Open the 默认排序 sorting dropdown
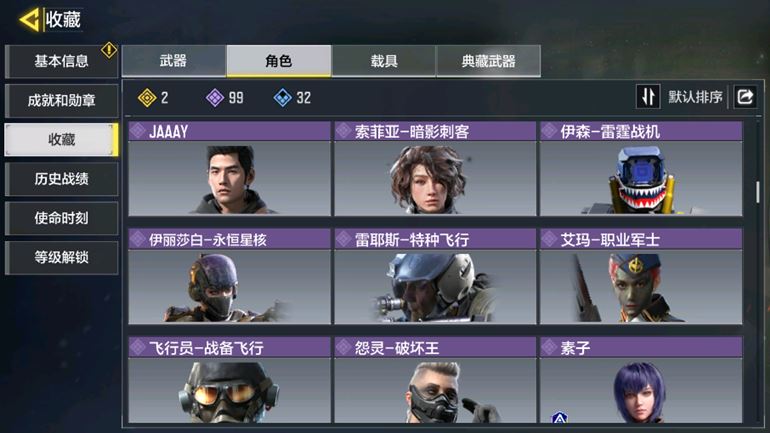Viewport: 770px width, 433px height. pos(695,97)
